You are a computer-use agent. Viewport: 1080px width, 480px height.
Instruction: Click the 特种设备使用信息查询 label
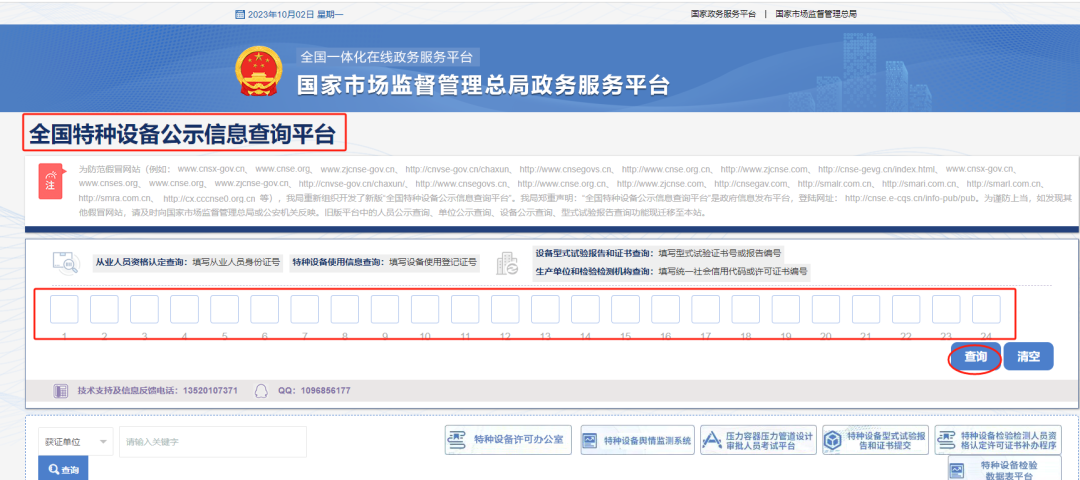pyautogui.click(x=338, y=262)
